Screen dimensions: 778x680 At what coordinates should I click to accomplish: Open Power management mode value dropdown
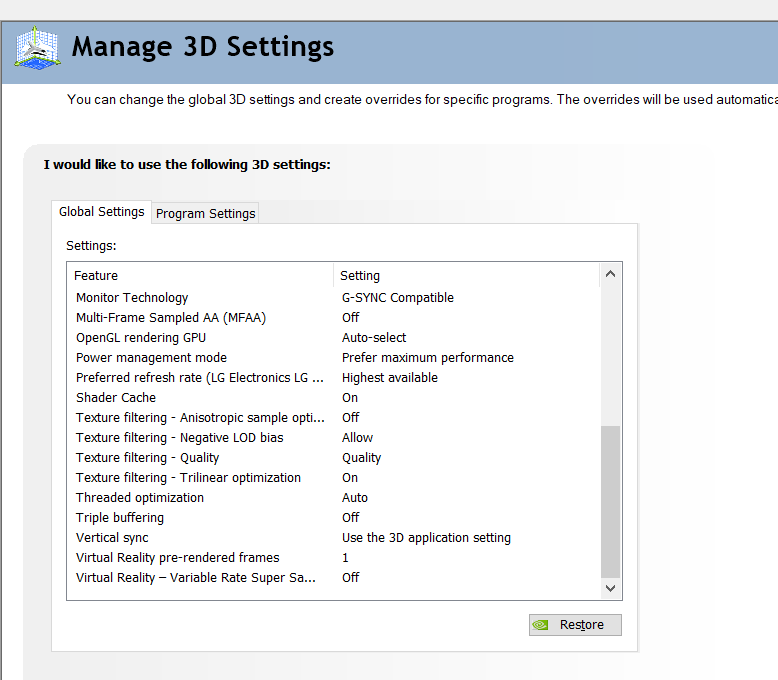(428, 358)
